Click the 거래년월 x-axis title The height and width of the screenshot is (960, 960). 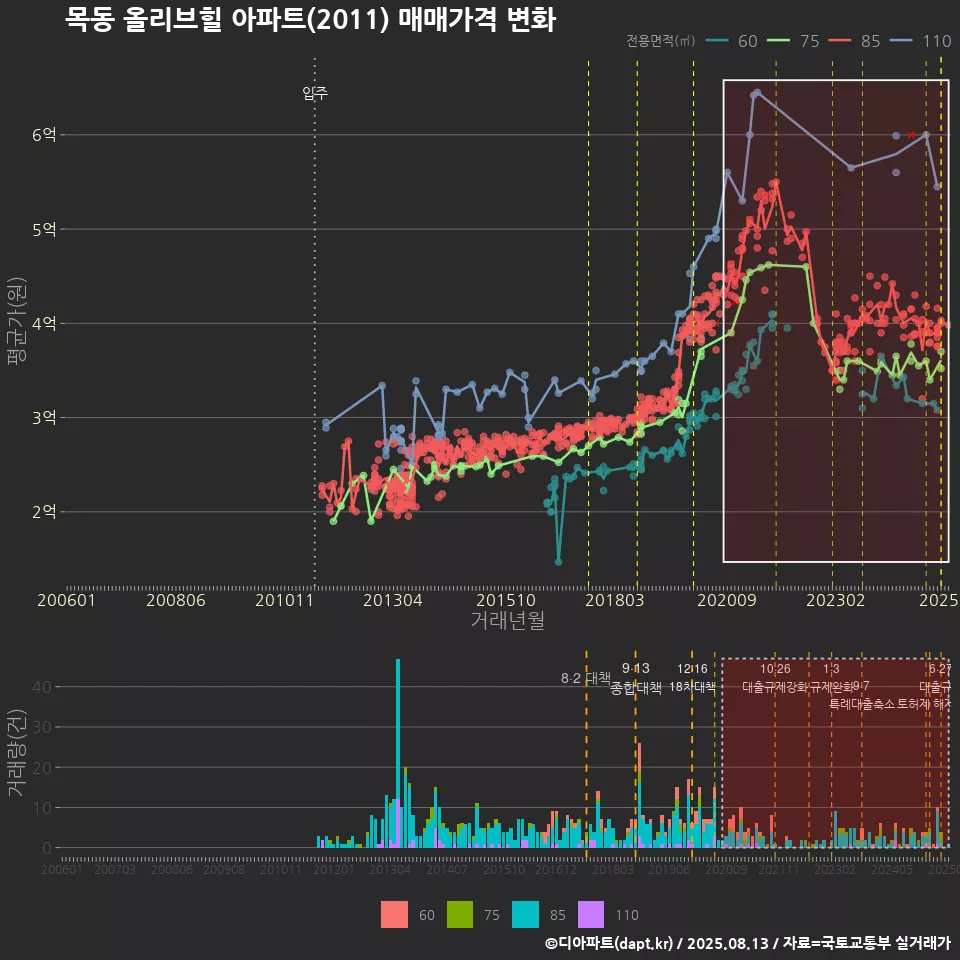click(x=508, y=620)
